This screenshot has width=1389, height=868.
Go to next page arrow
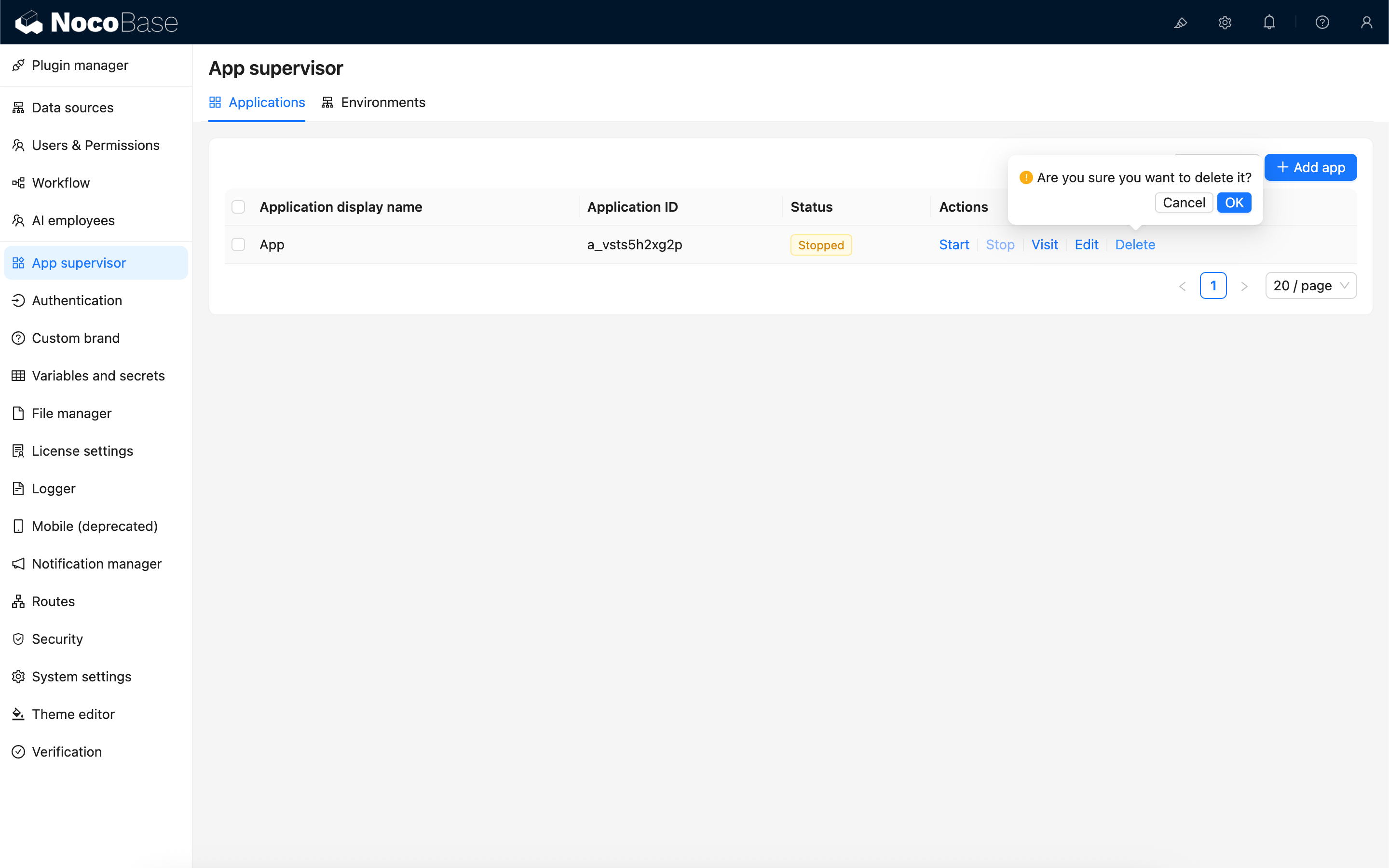(1244, 286)
